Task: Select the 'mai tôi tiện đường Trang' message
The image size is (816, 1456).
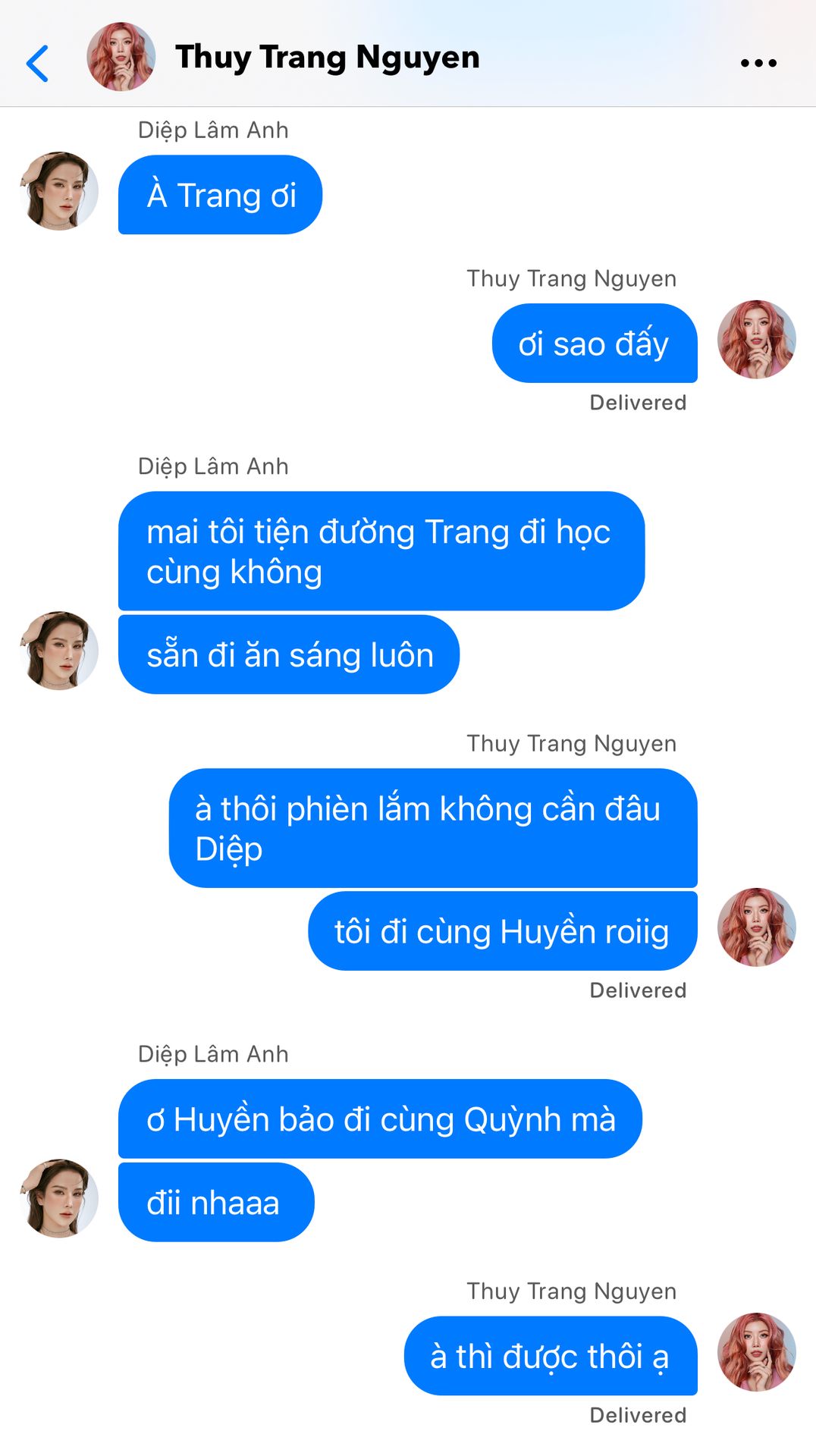Action: click(381, 551)
